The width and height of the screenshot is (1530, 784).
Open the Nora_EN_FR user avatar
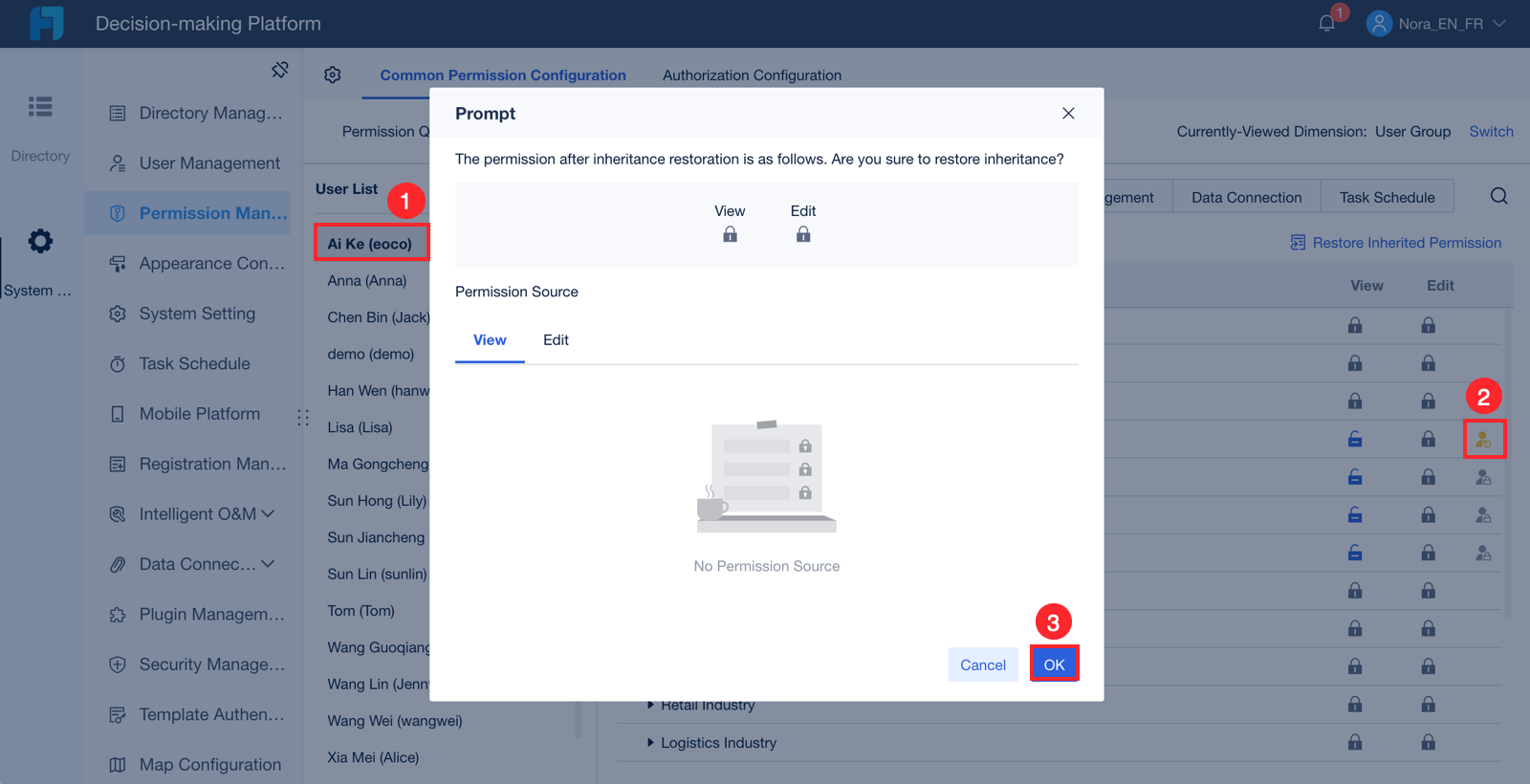[x=1378, y=23]
